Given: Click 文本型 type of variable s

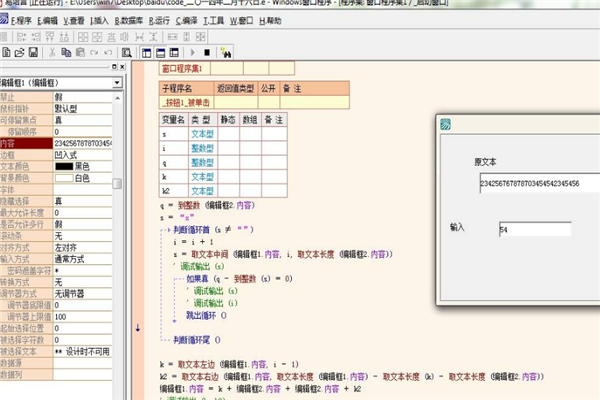Looking at the screenshot, I should [x=202, y=134].
